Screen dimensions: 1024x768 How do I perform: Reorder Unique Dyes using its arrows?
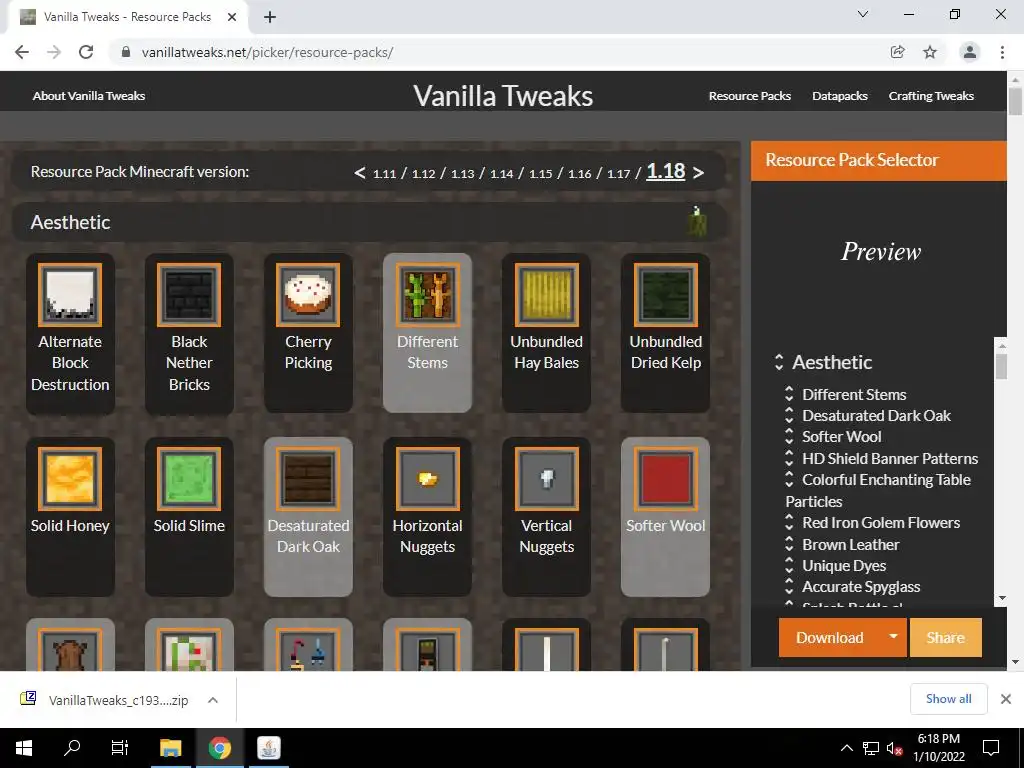pyautogui.click(x=789, y=566)
